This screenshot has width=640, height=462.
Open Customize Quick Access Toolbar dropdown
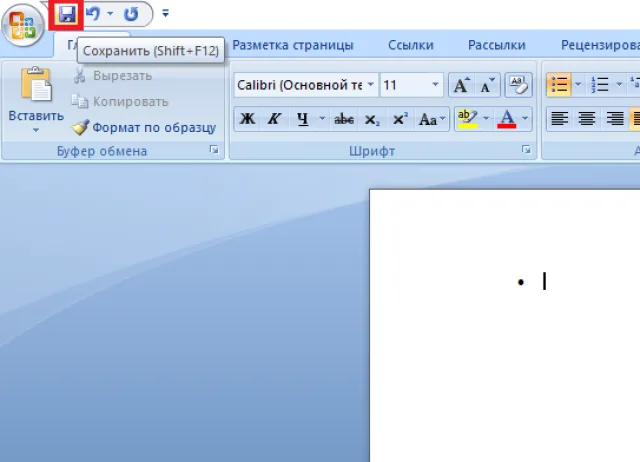point(165,13)
